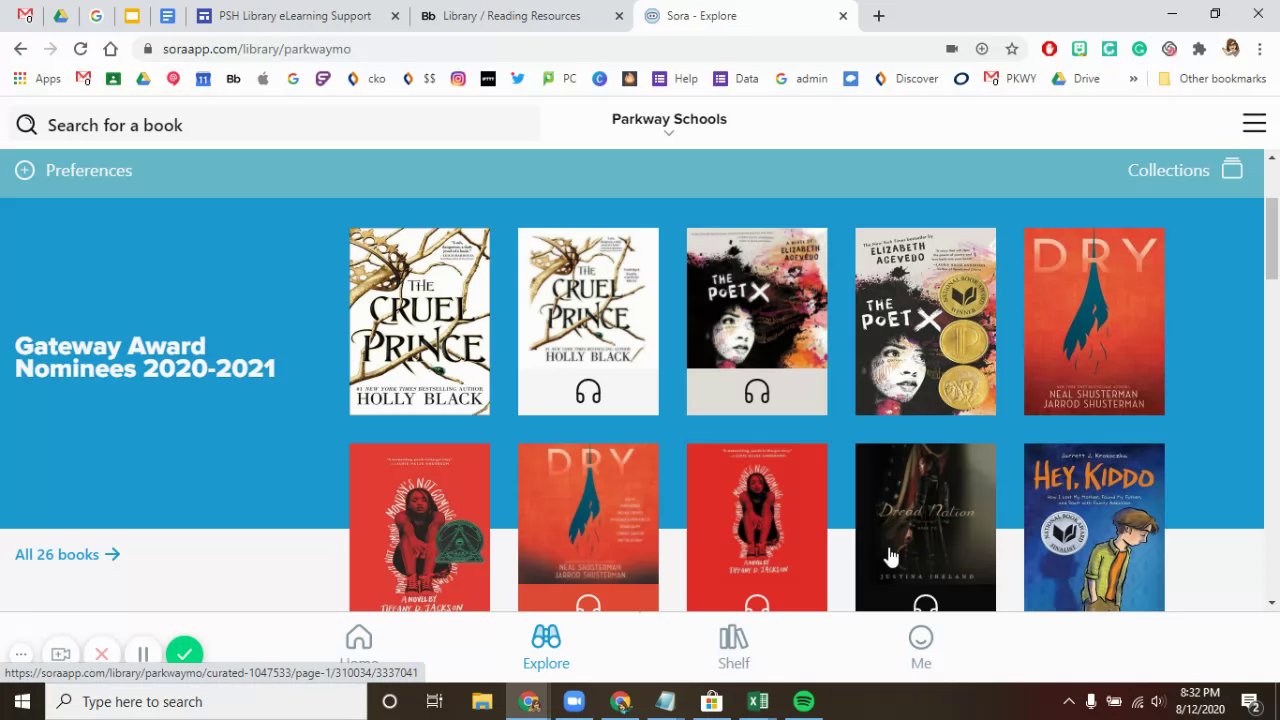Image resolution: width=1280 pixels, height=720 pixels.
Task: Open the camera icon in address bar
Action: click(x=952, y=48)
